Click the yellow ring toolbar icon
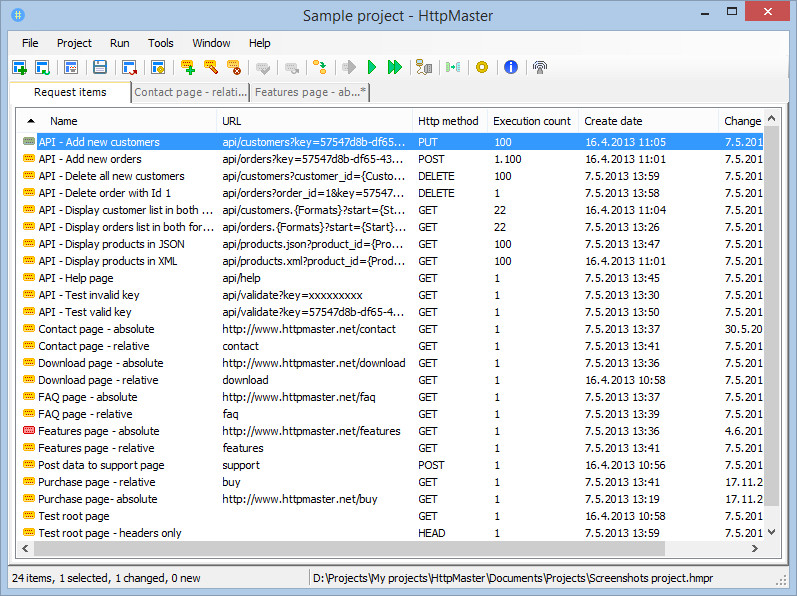Screen dimensions: 797x596 pos(482,67)
